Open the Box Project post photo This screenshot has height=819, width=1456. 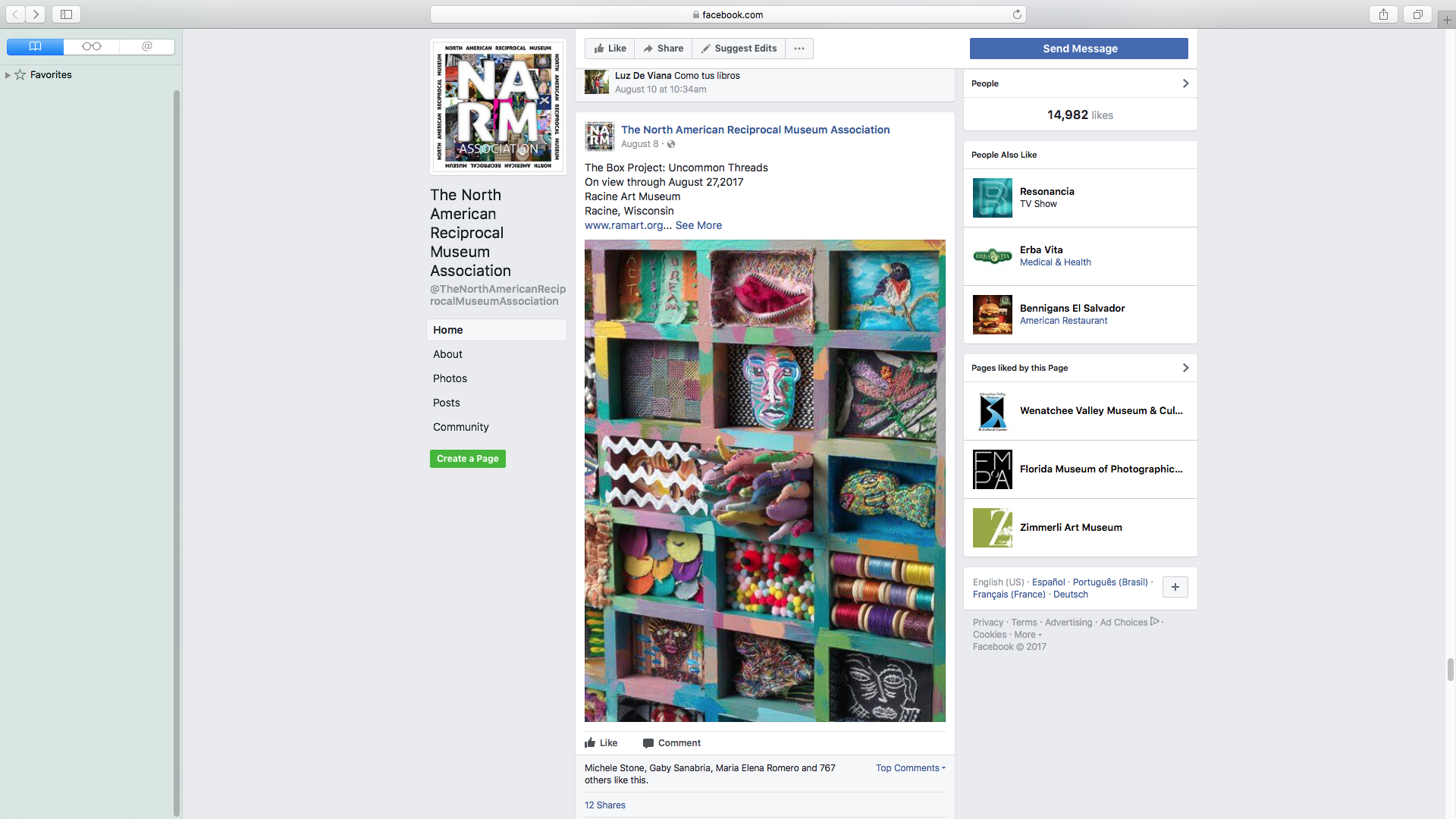[x=765, y=481]
